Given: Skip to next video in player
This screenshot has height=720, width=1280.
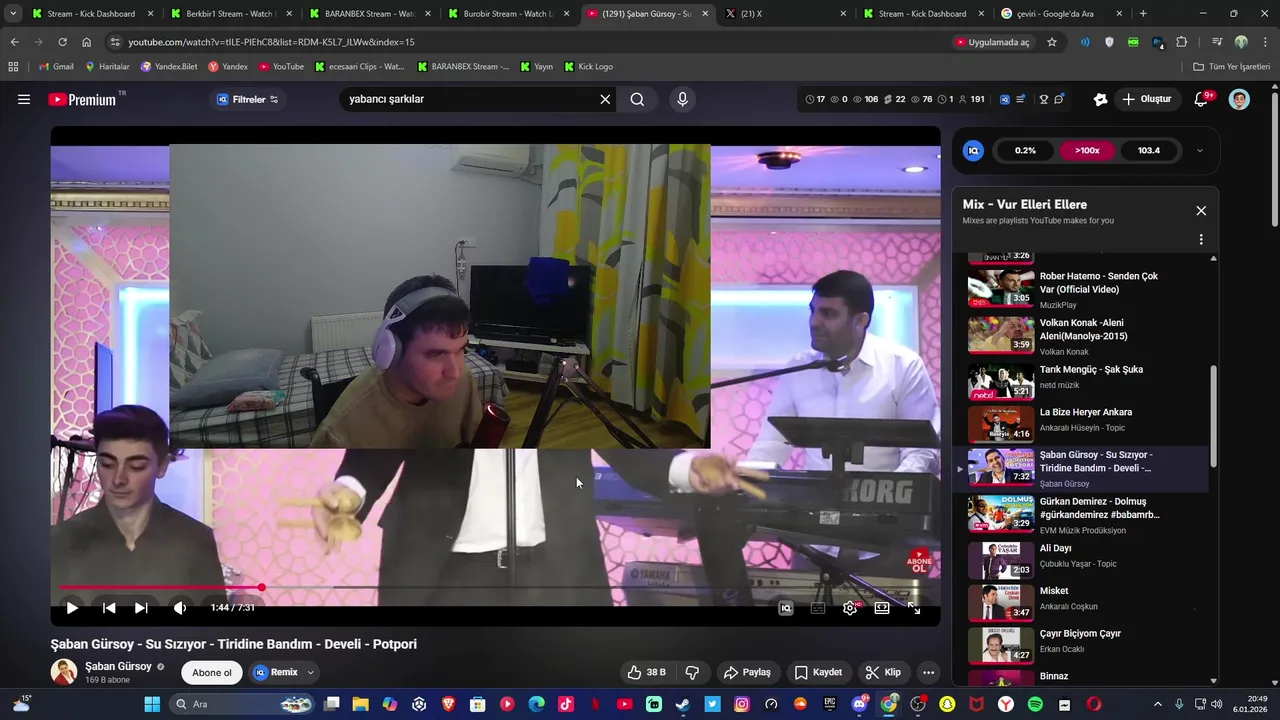Looking at the screenshot, I should point(141,607).
